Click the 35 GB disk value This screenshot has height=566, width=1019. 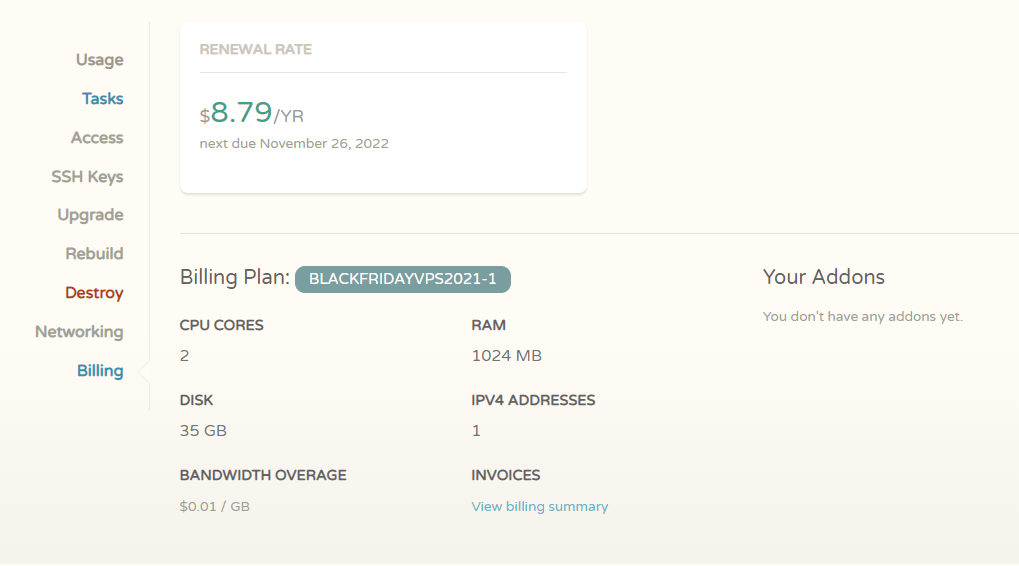203,431
